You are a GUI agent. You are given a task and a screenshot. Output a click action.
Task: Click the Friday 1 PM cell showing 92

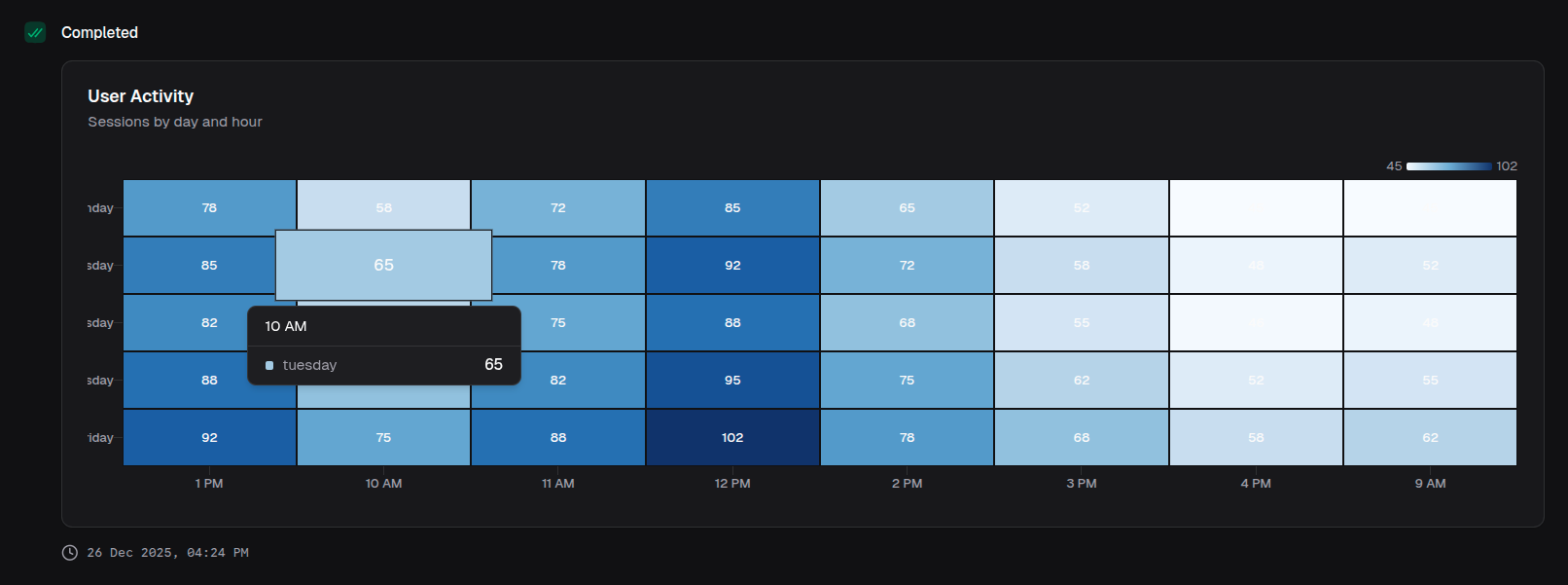209,438
